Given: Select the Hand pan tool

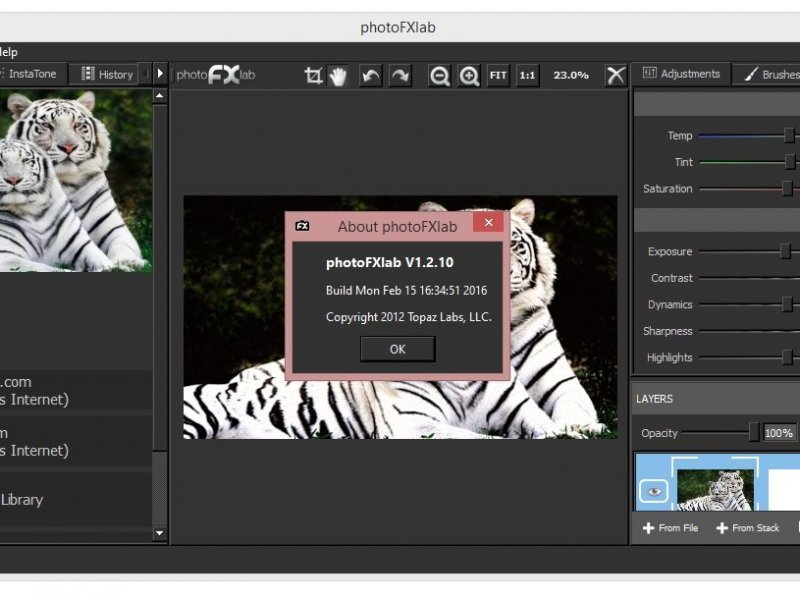Looking at the screenshot, I should [338, 76].
